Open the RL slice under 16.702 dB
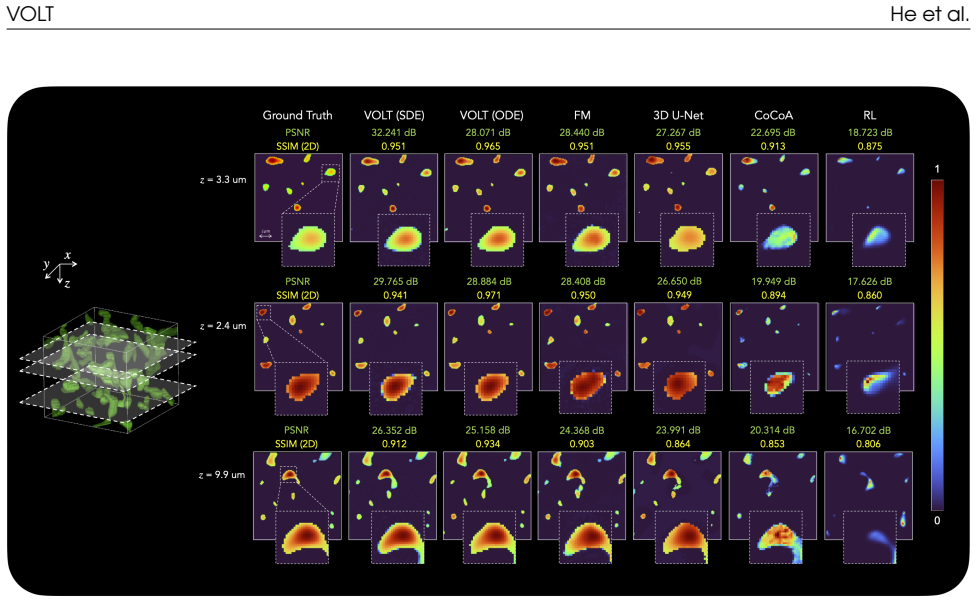 [x=869, y=495]
